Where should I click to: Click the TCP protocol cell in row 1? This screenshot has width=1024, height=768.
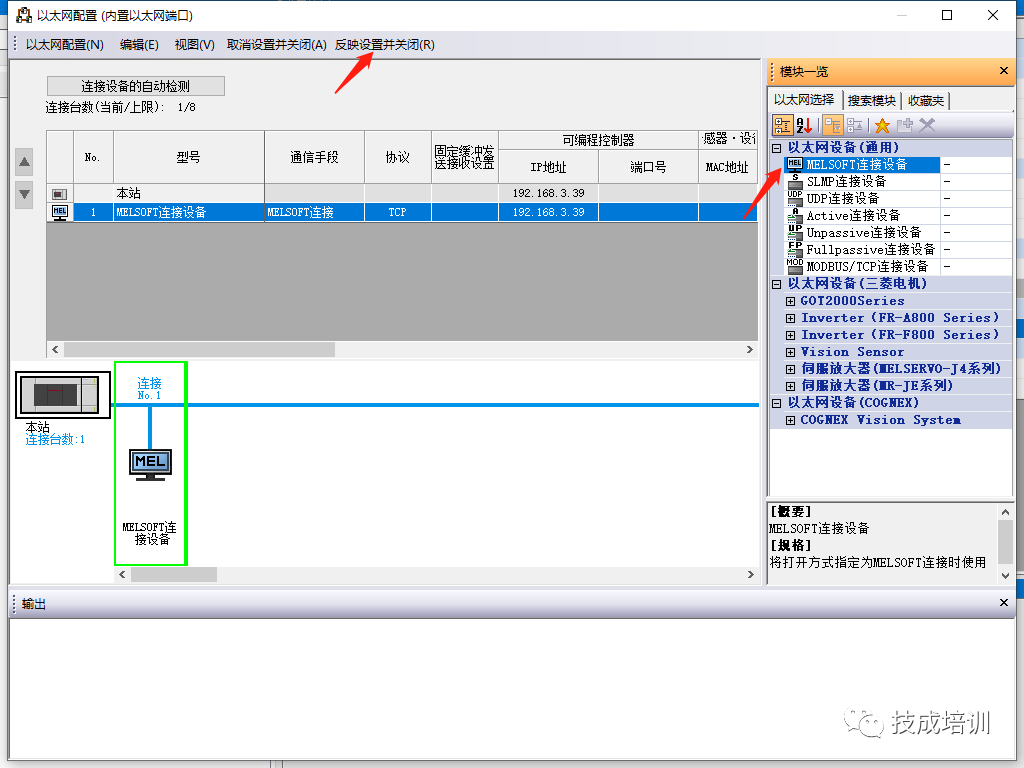398,212
